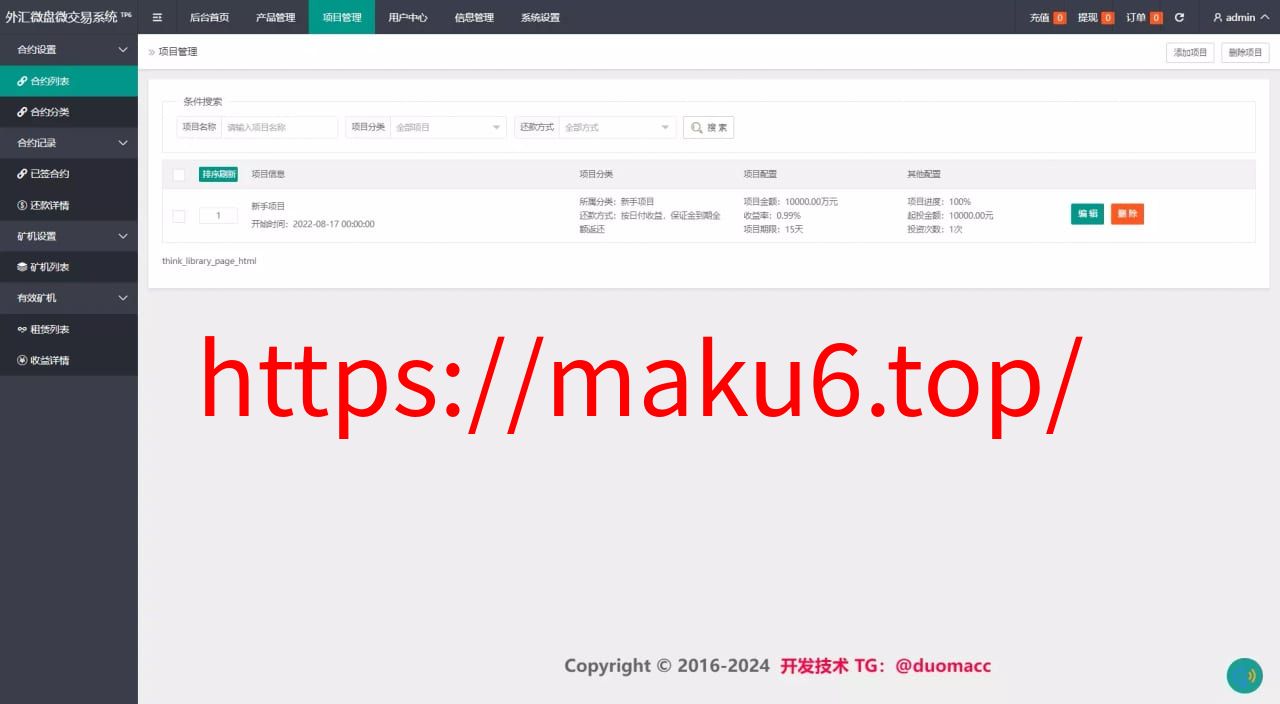Click the text 项目进度: 100%

[x=939, y=201]
